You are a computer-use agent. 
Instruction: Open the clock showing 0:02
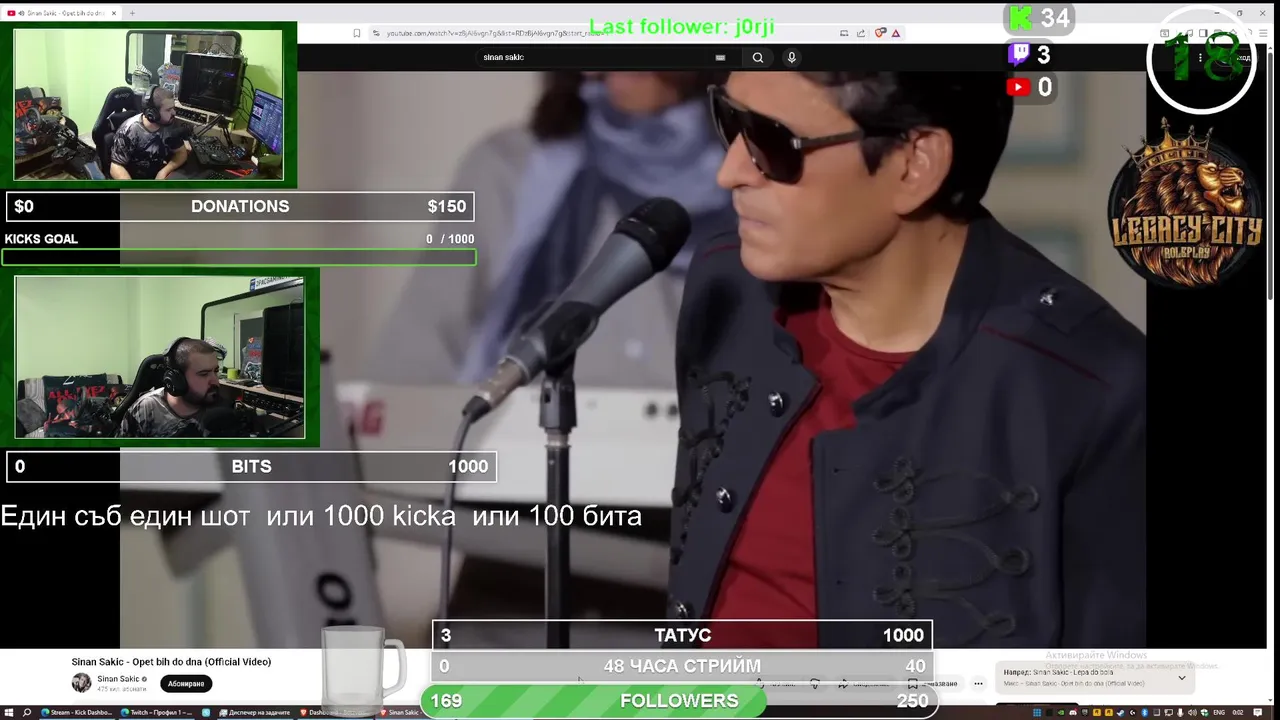tap(1238, 712)
